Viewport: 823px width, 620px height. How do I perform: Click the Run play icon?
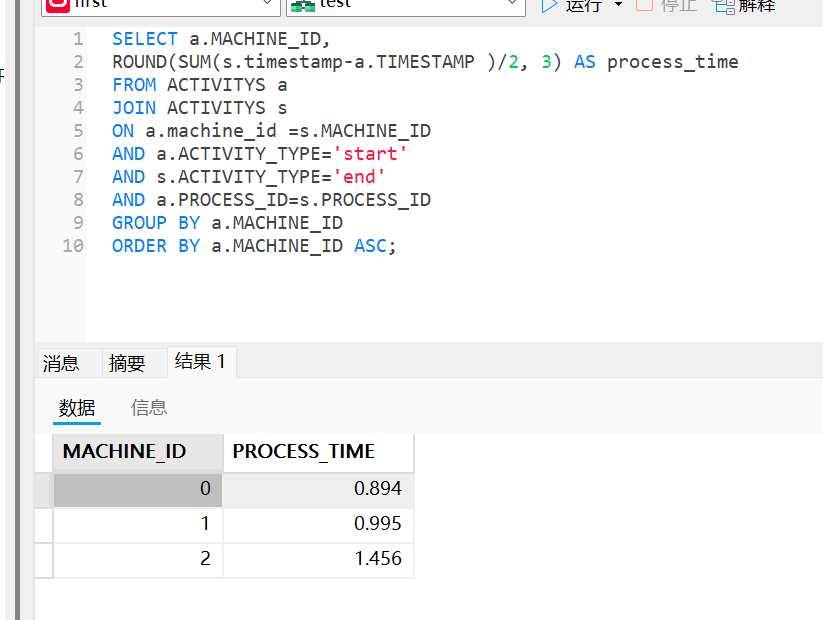(x=549, y=6)
